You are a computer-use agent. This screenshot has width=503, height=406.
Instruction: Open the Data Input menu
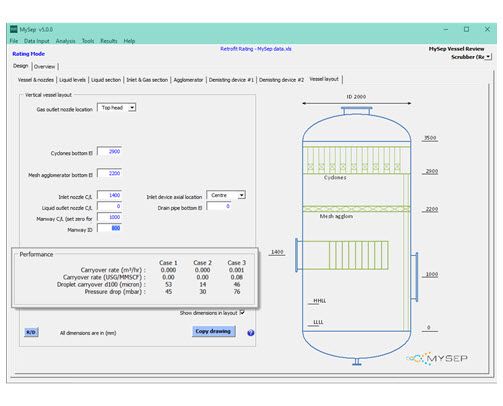[37, 41]
